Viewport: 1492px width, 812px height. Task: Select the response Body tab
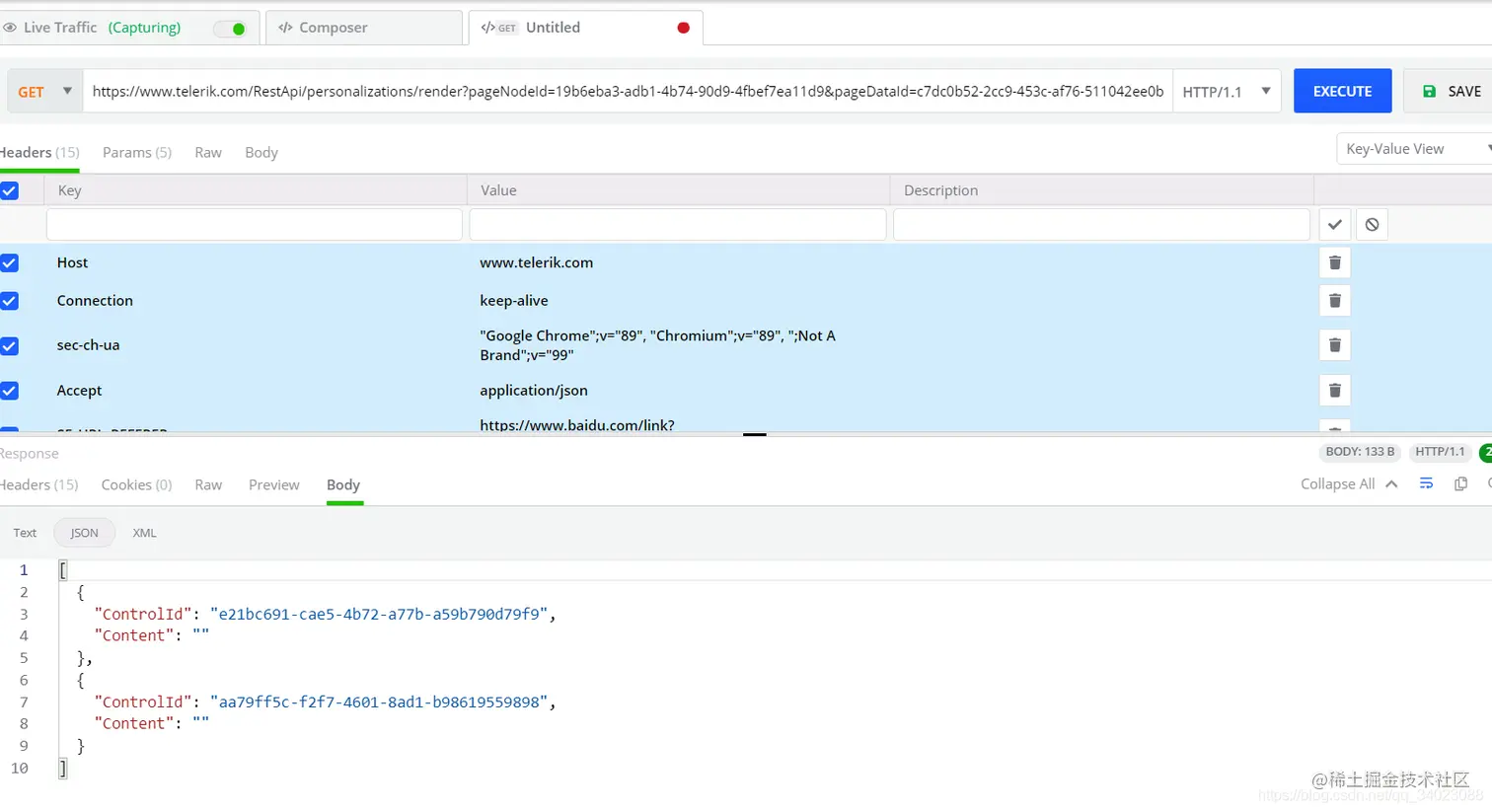click(x=343, y=485)
